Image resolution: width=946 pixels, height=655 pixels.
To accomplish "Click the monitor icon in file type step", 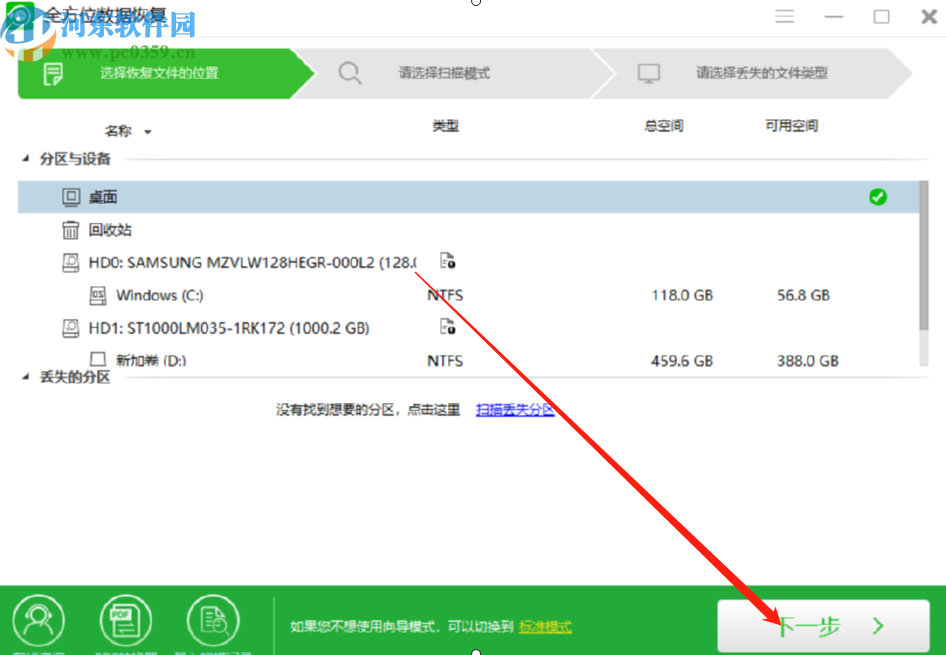I will click(649, 74).
